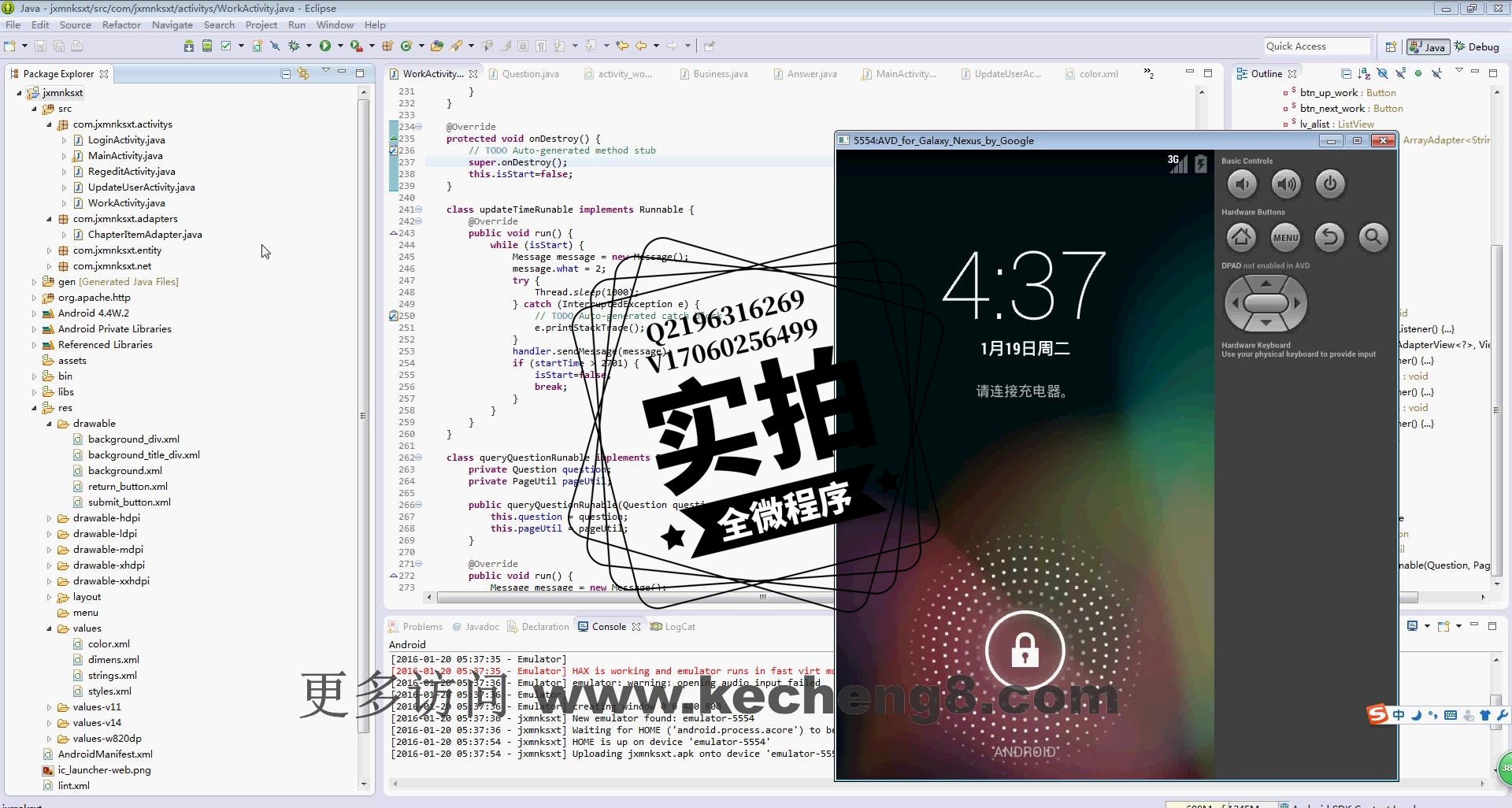This screenshot has width=1512, height=808.
Task: Switch to the LogCat tab
Action: click(x=673, y=627)
